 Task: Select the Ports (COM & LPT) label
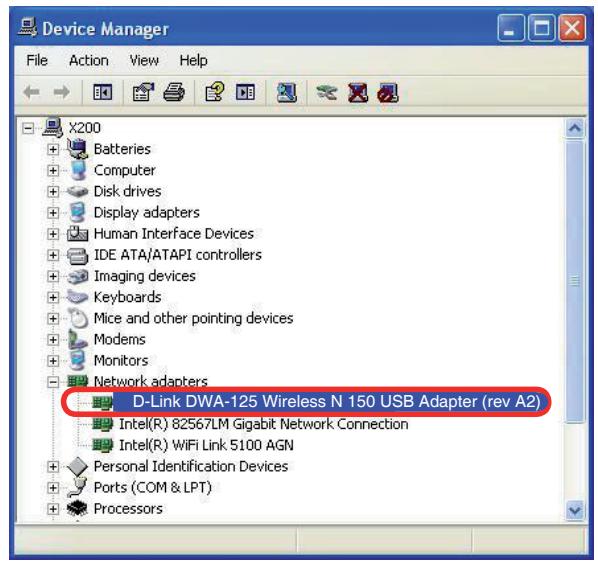click(153, 487)
